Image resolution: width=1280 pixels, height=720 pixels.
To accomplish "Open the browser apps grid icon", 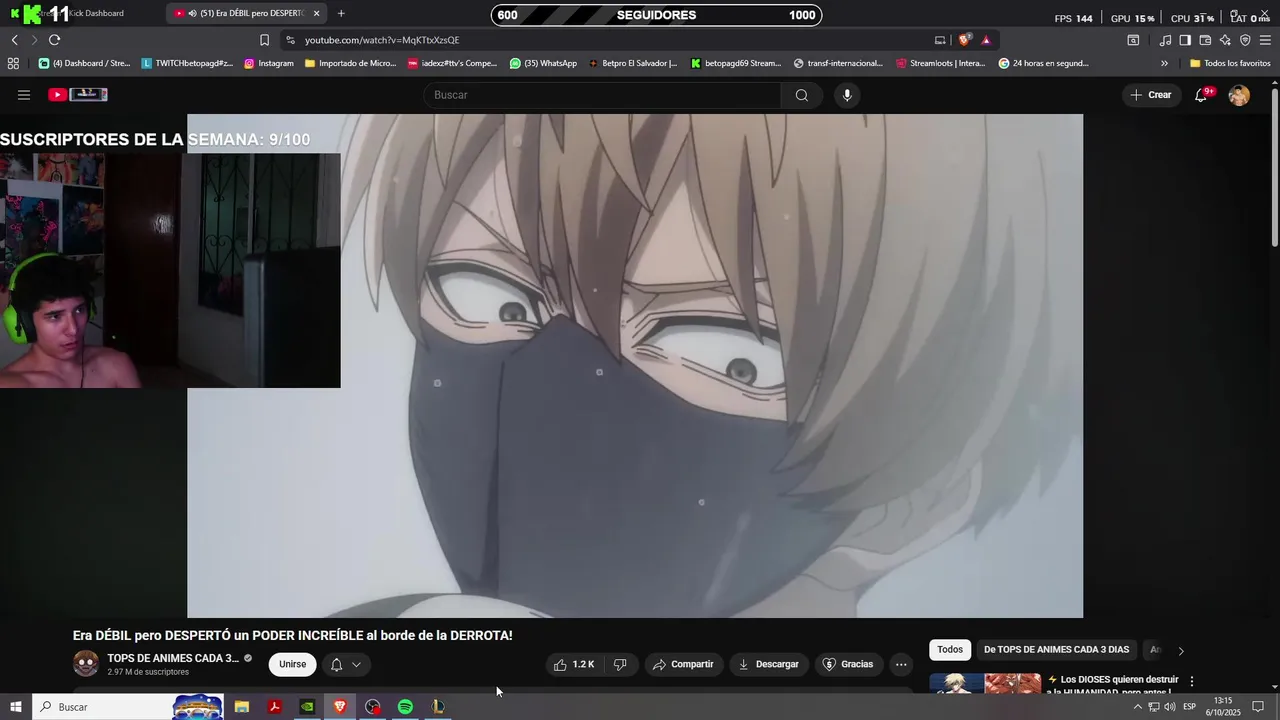I will click(13, 63).
